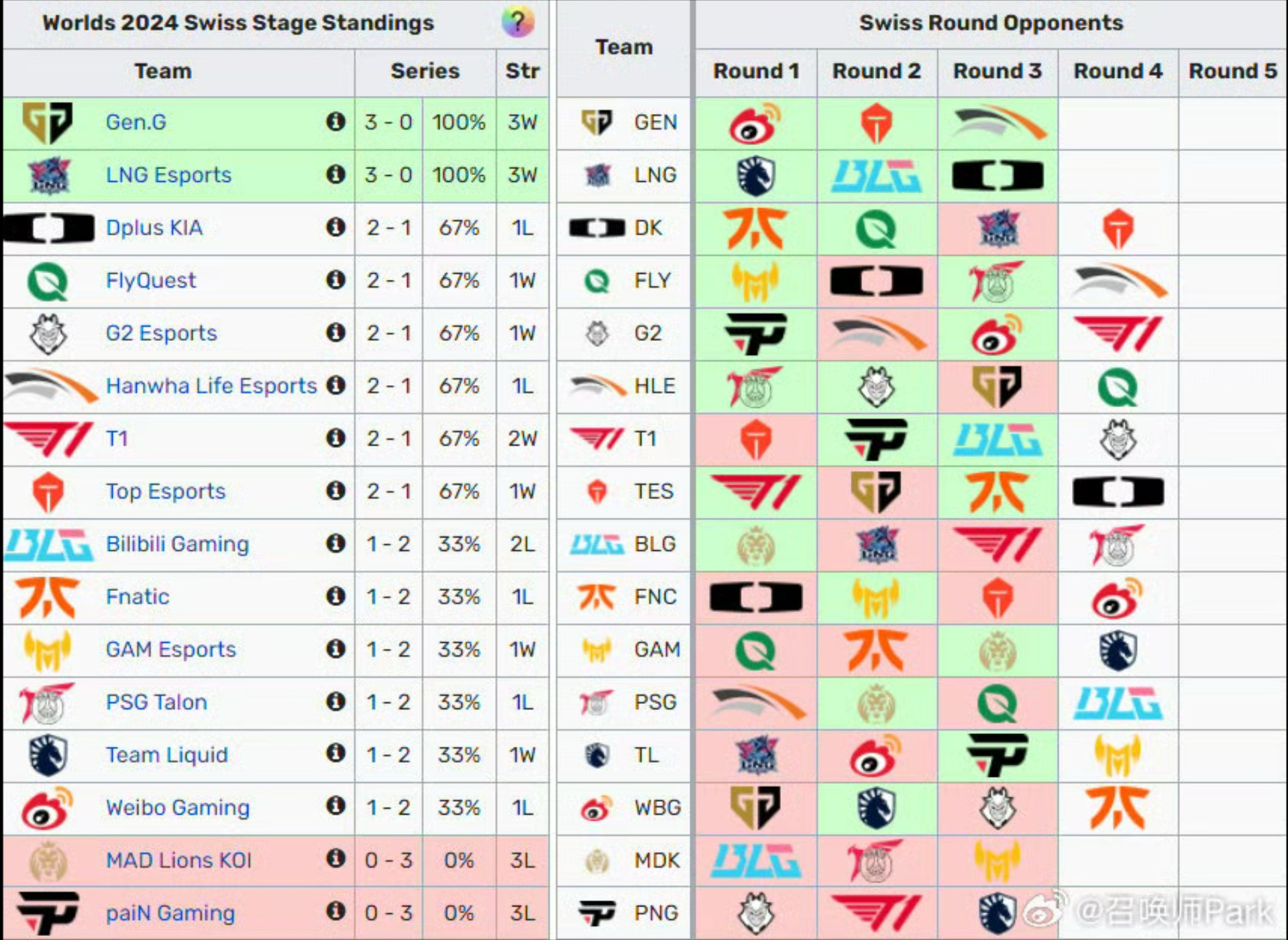1288x940 pixels.
Task: Click Team Liquid logo in standings table
Action: [48, 755]
